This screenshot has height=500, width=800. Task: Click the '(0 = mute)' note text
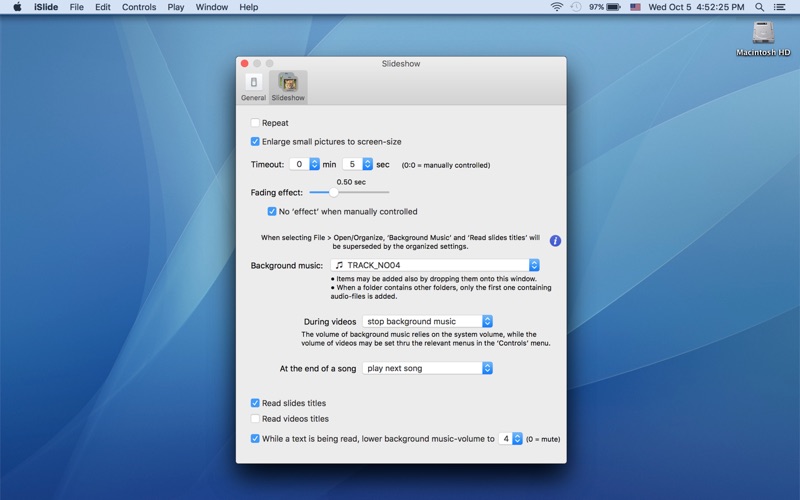coord(543,439)
